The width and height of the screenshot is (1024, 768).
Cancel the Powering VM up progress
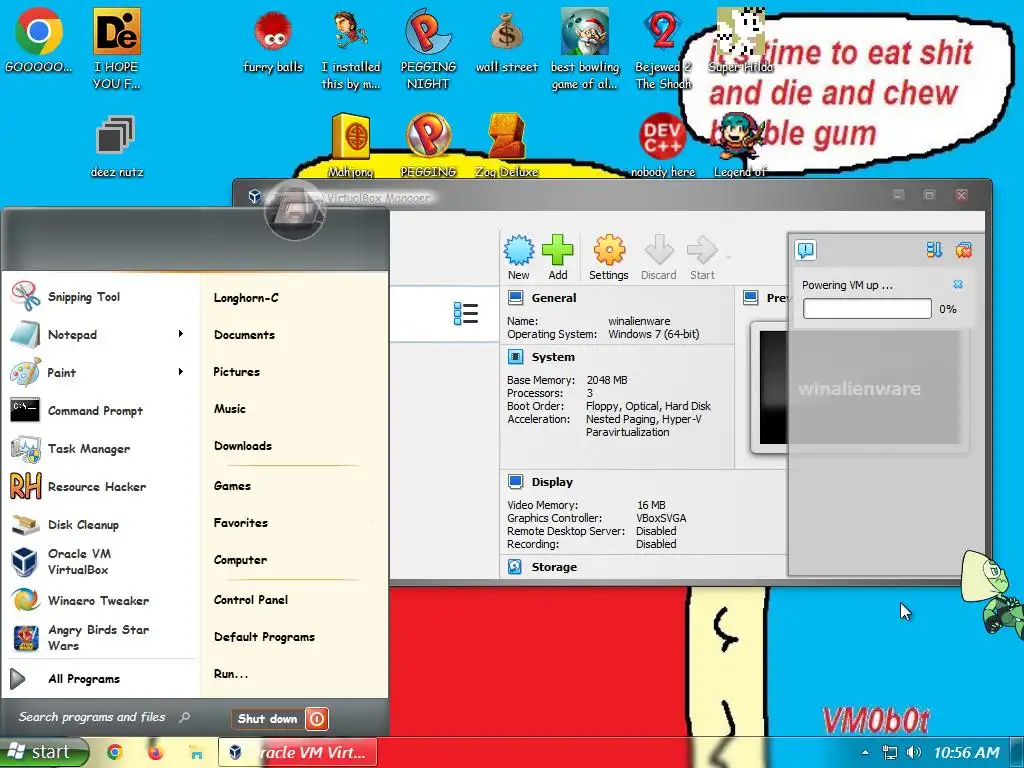pos(957,284)
